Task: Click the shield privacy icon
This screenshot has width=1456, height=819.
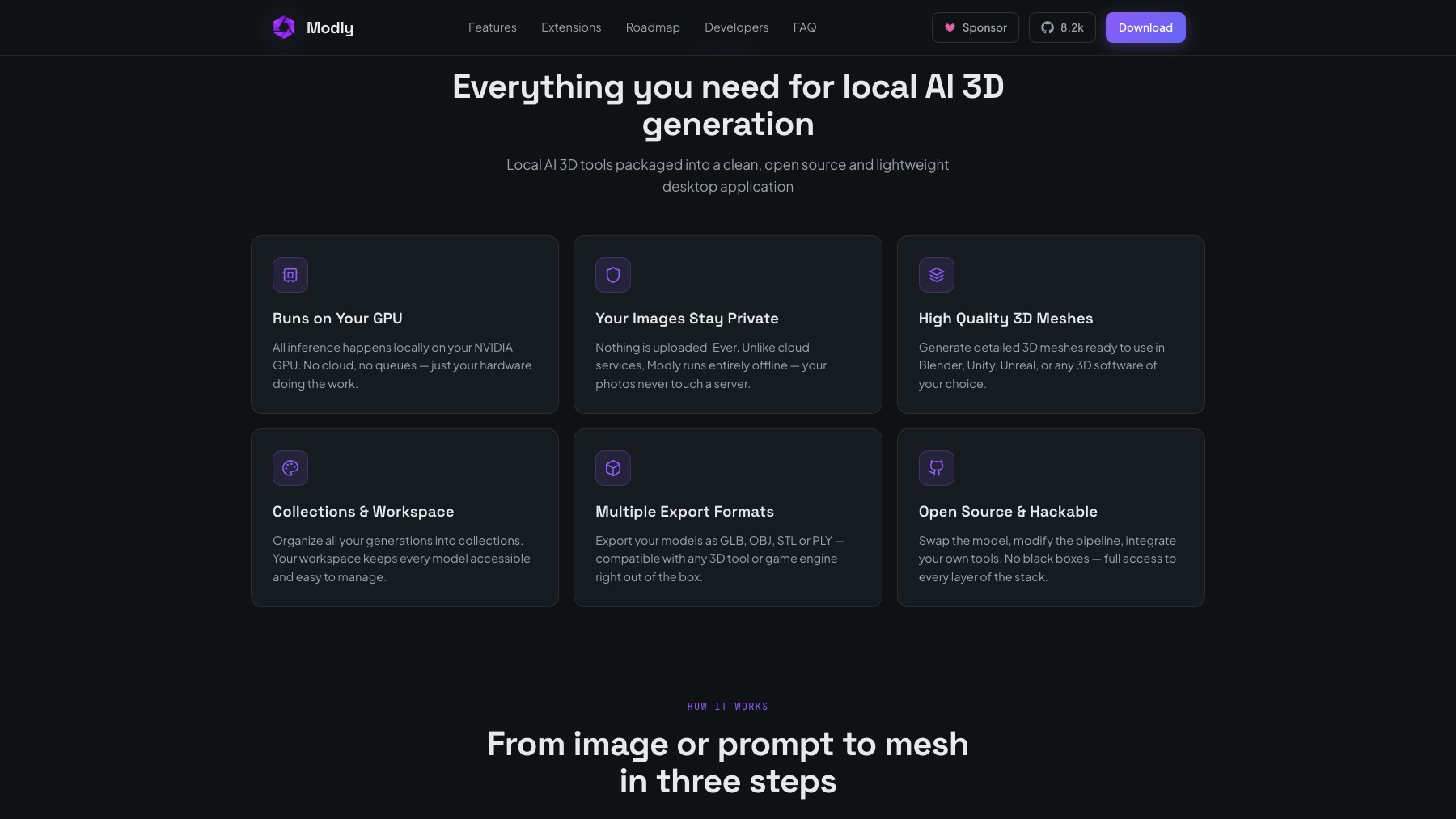Action: (x=613, y=275)
